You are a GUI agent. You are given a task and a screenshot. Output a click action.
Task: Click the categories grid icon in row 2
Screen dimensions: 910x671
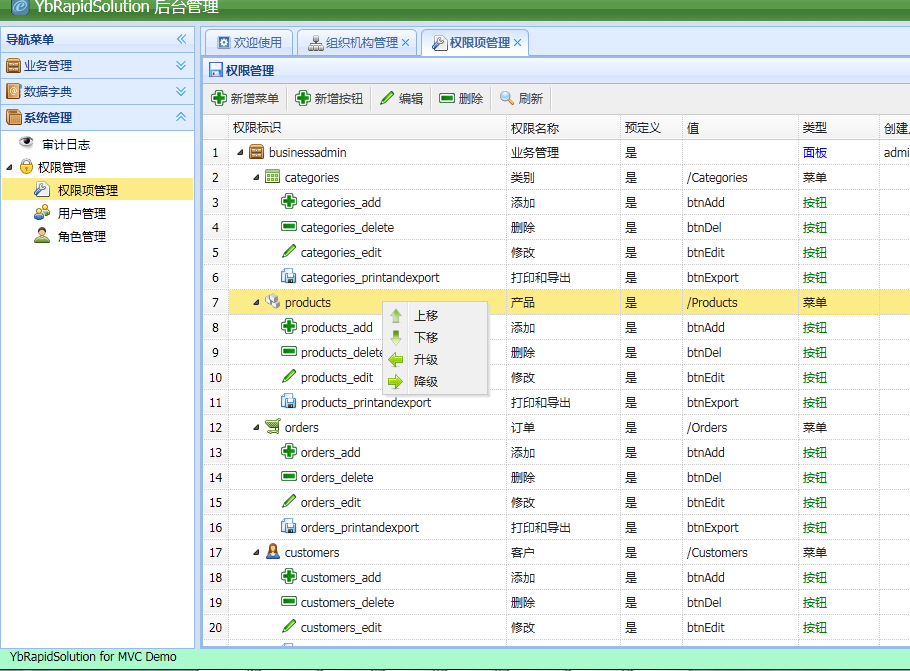pyautogui.click(x=273, y=176)
